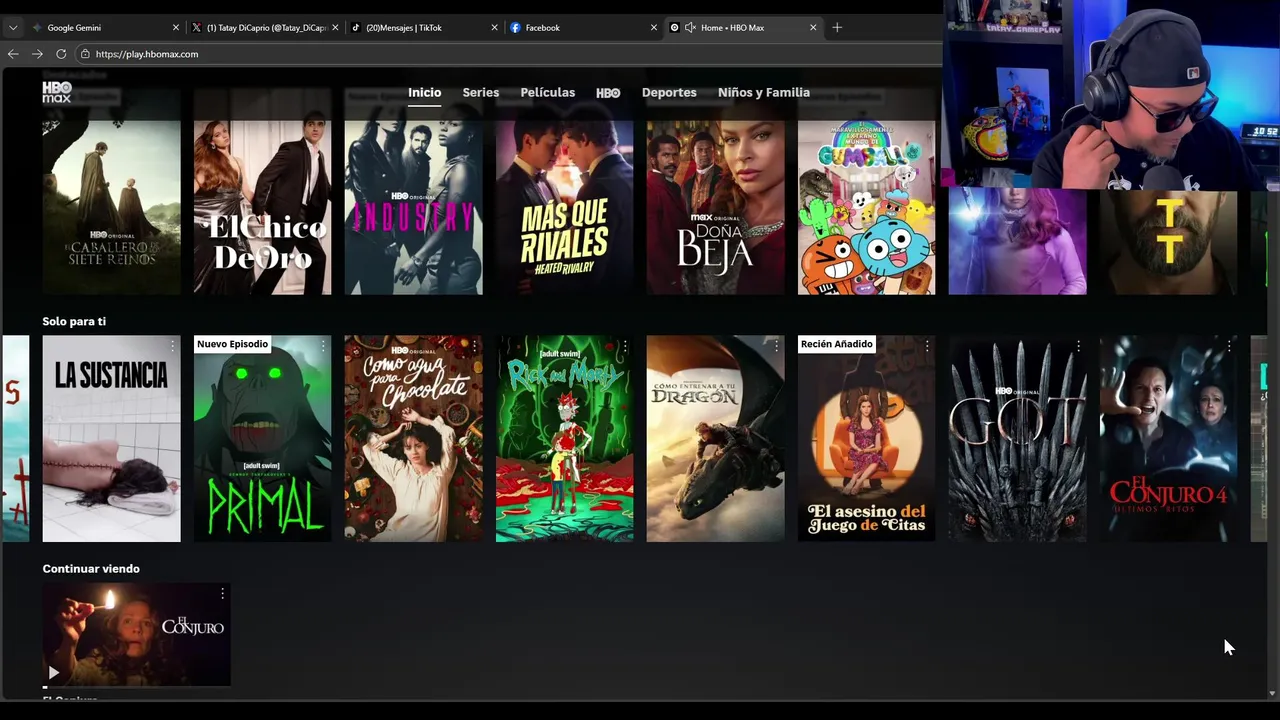Open the HBO brand hub
Viewport: 1280px width, 720px height.
tap(608, 92)
